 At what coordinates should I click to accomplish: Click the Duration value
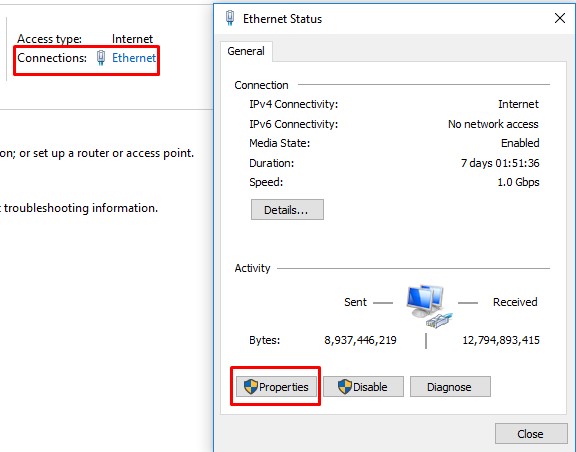pyautogui.click(x=500, y=163)
